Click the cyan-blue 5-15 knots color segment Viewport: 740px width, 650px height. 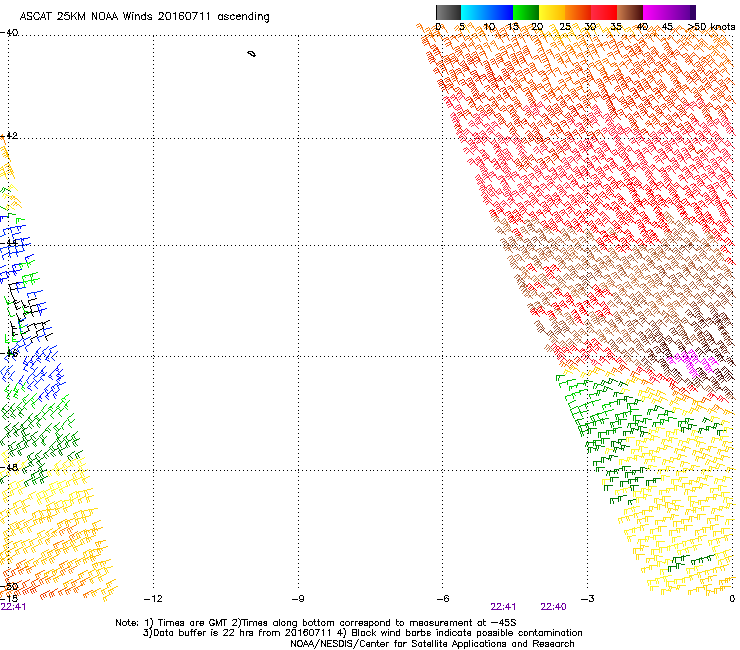click(487, 12)
